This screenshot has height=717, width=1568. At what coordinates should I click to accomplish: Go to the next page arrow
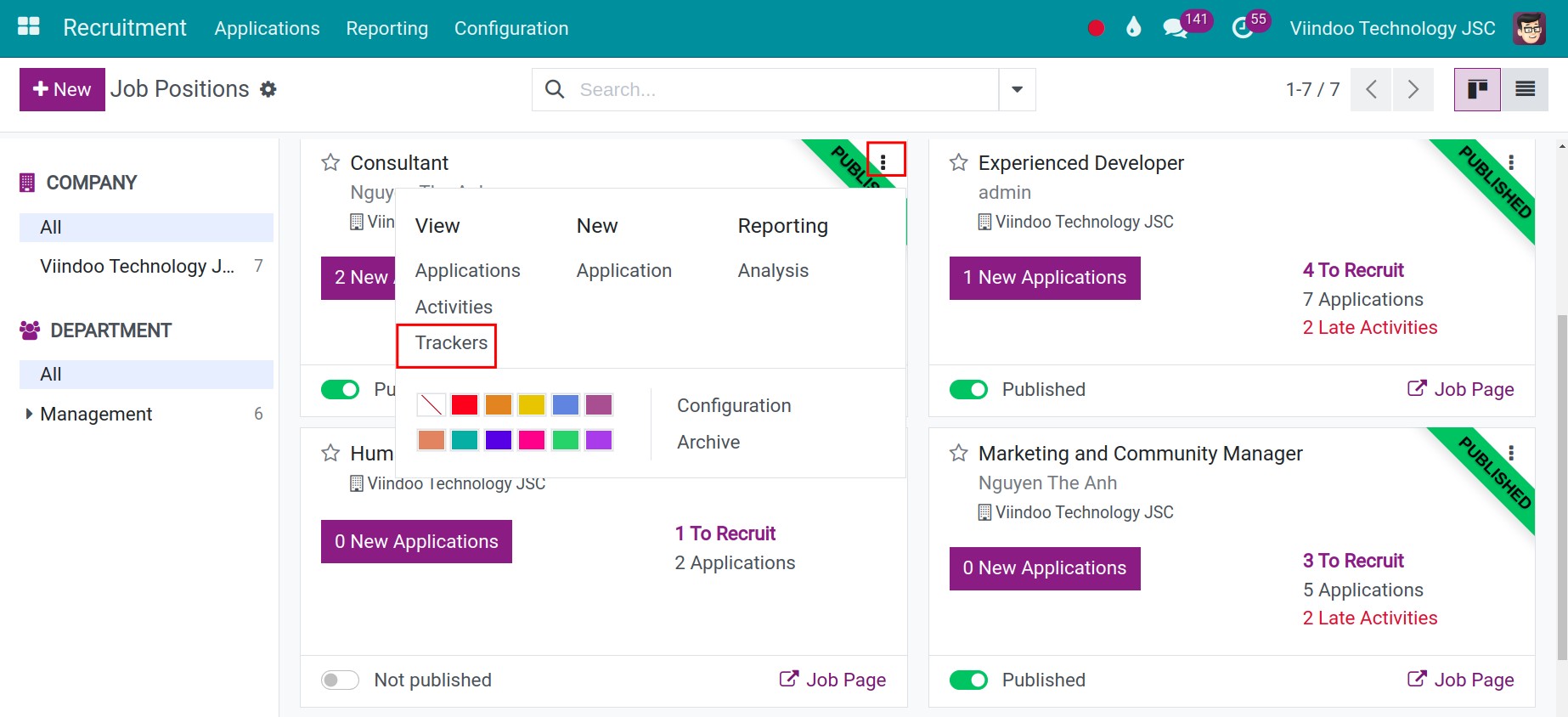(1413, 89)
